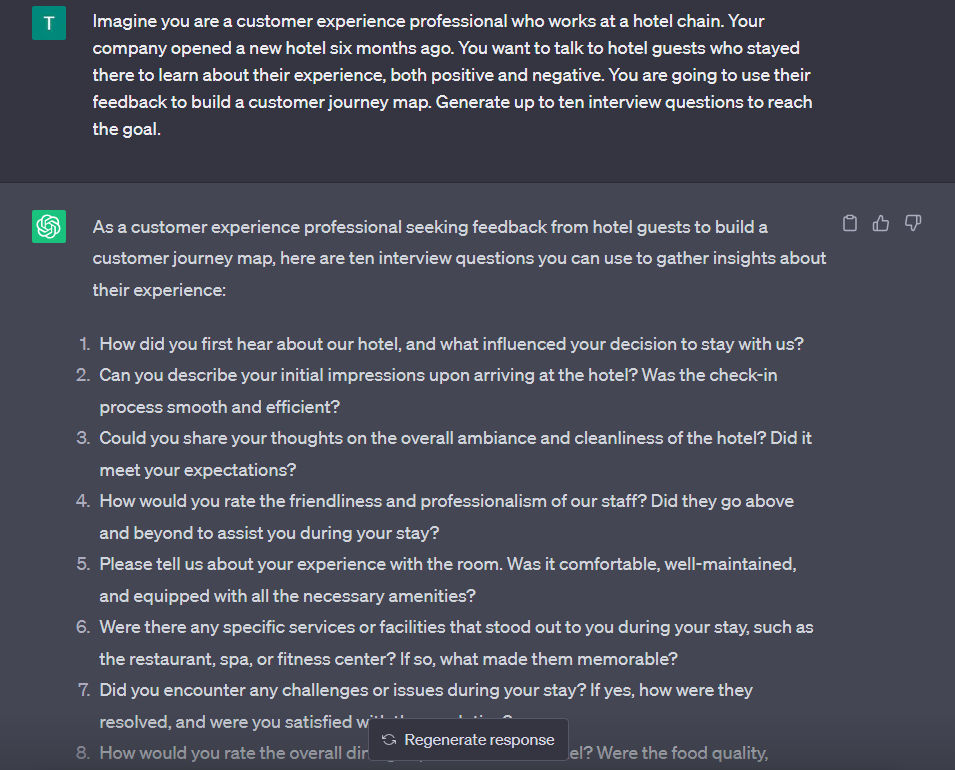Select question 1 about hearing of hotel
Screen dimensions: 955x770
[x=451, y=344]
